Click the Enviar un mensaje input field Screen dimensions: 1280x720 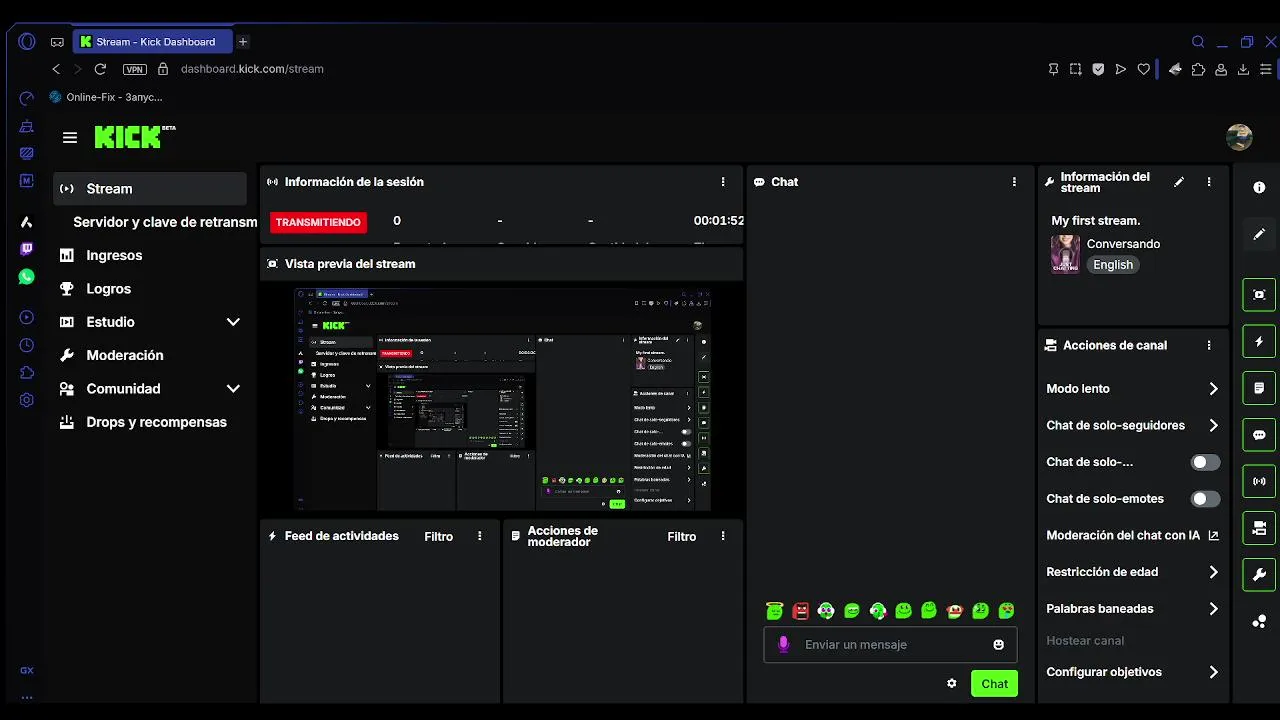pyautogui.click(x=890, y=645)
